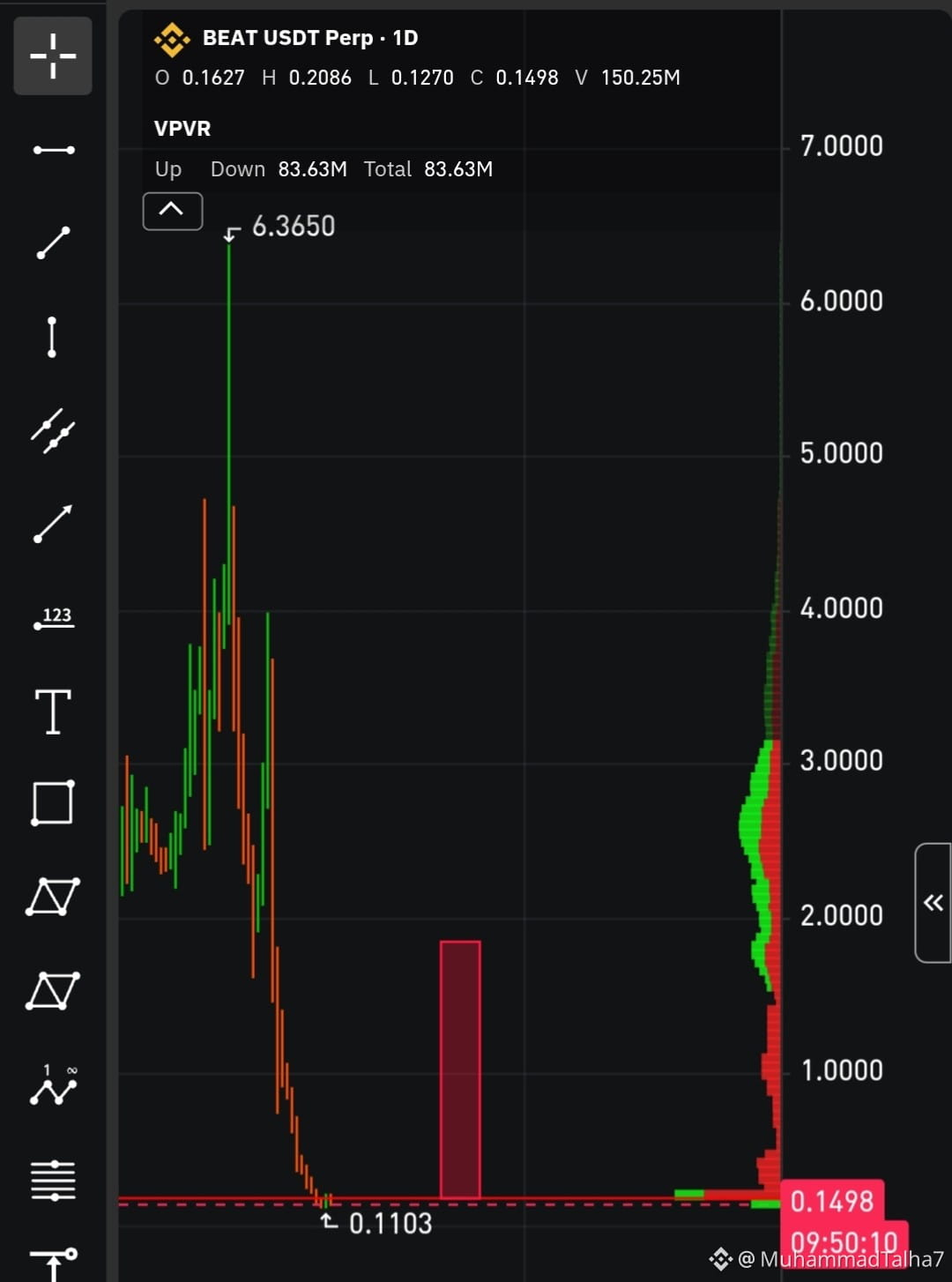The image size is (952, 1282).
Task: Select the upper parallelogram tool
Action: coord(53,897)
